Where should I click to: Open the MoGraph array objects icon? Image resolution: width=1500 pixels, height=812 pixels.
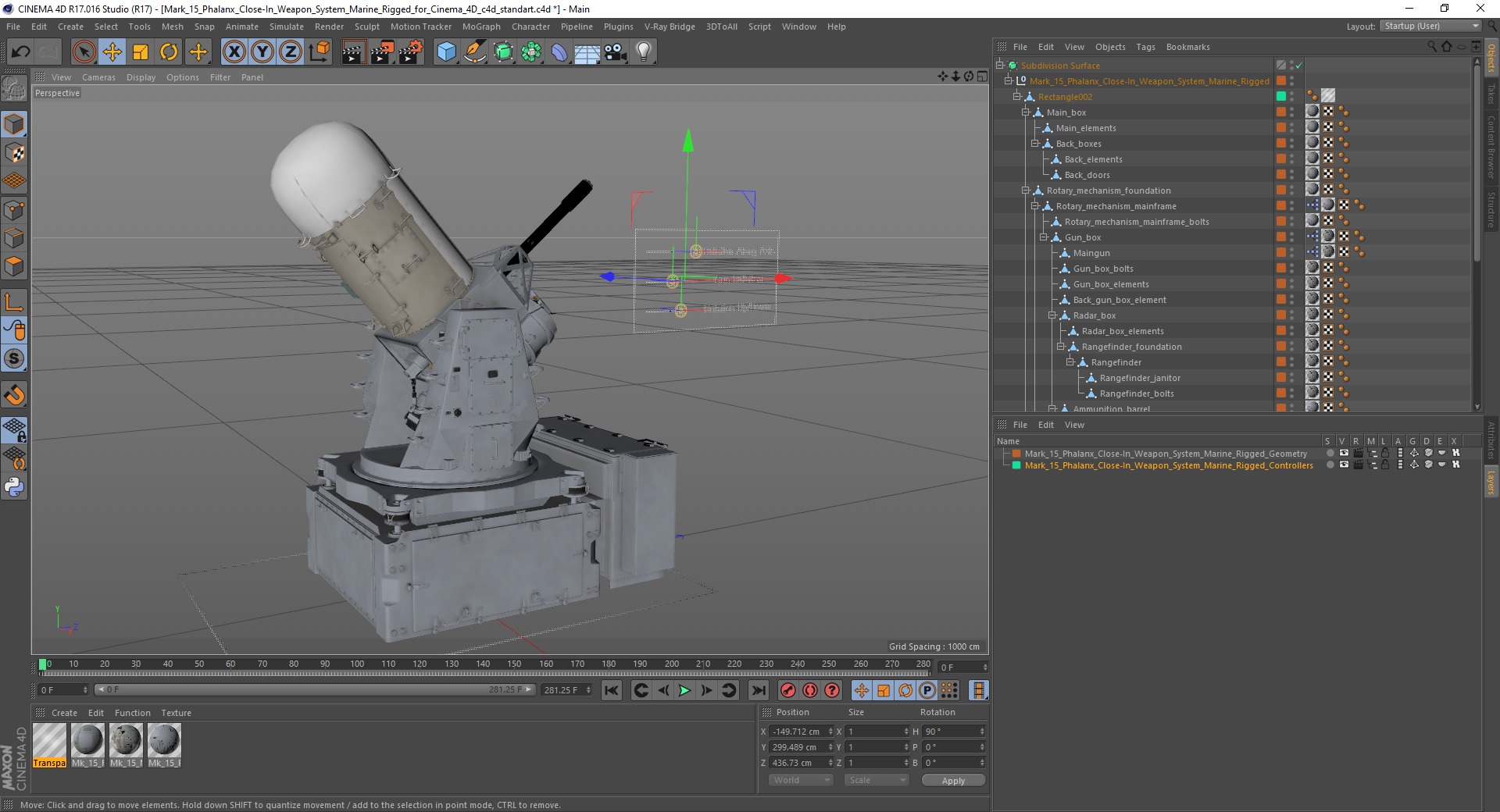pos(531,52)
